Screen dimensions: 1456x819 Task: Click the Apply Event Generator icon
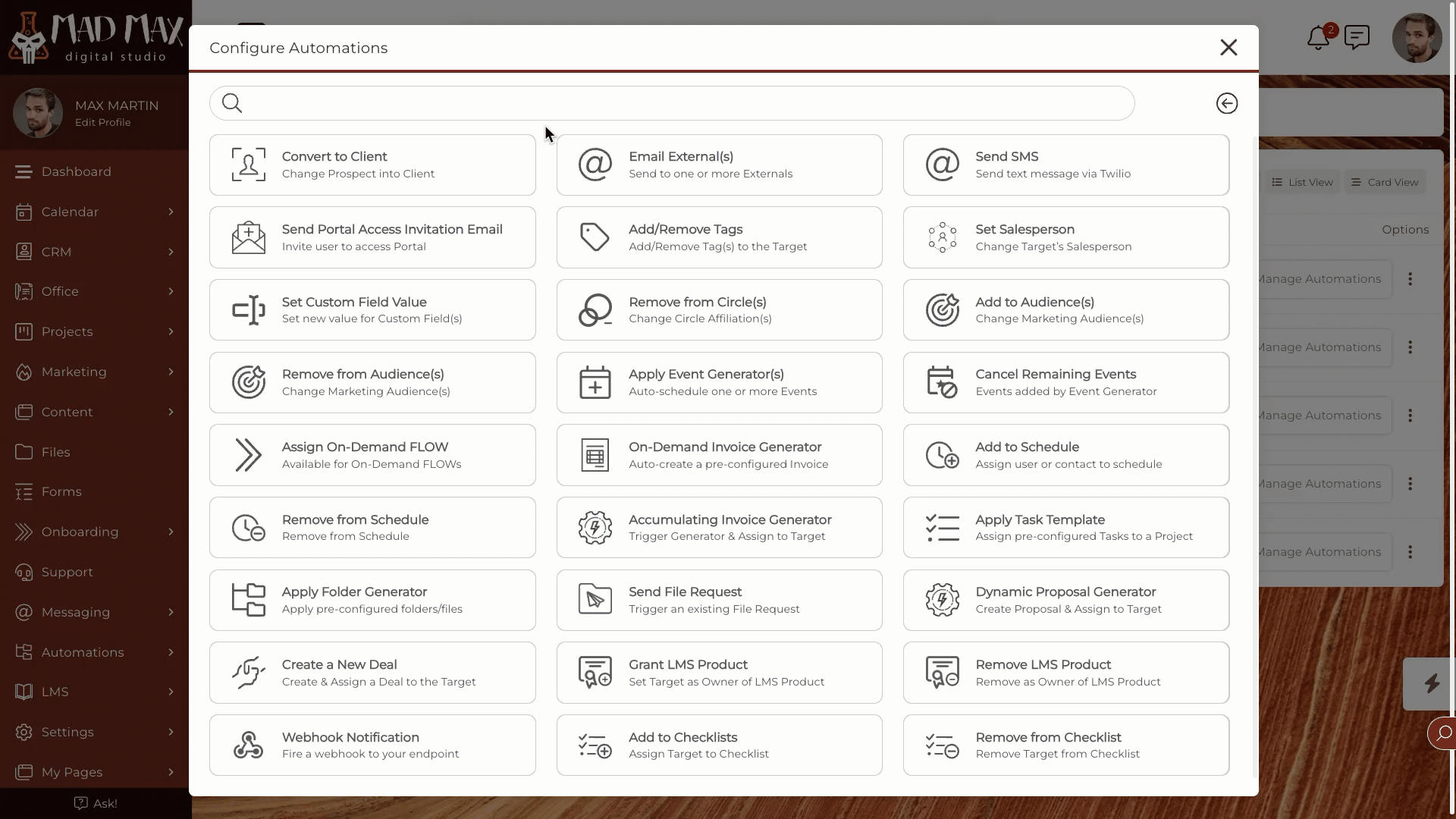[x=595, y=382]
